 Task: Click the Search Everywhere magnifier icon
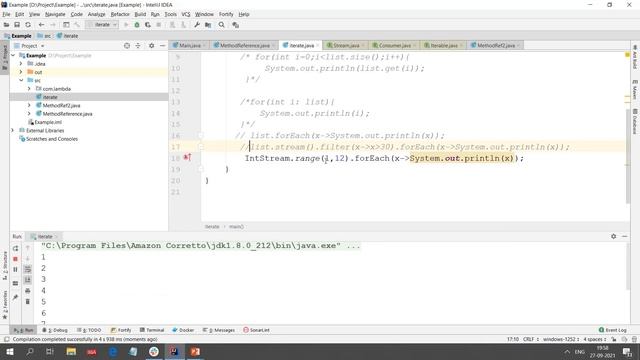coord(222,25)
